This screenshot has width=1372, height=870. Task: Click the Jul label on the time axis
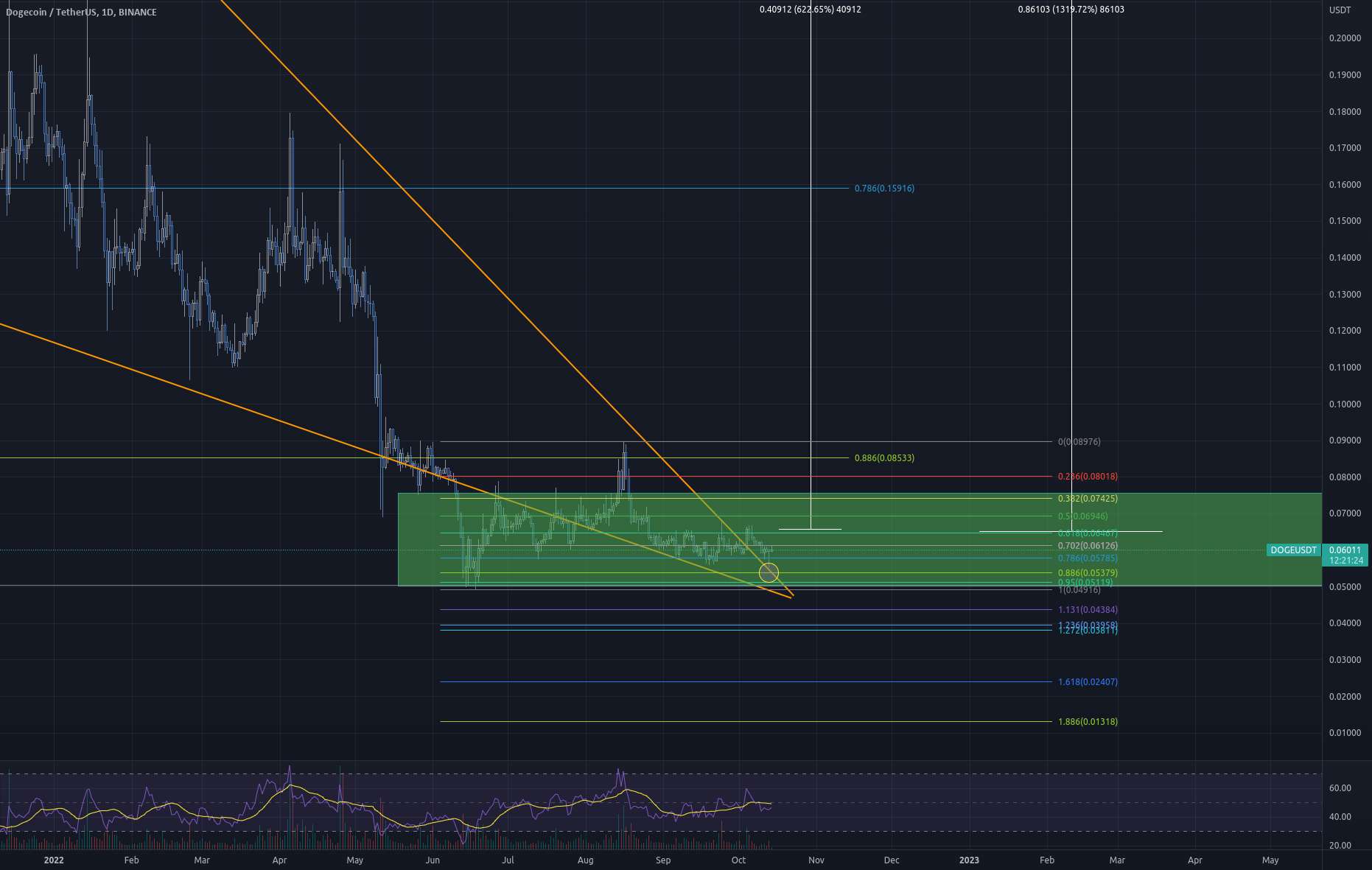click(x=508, y=860)
